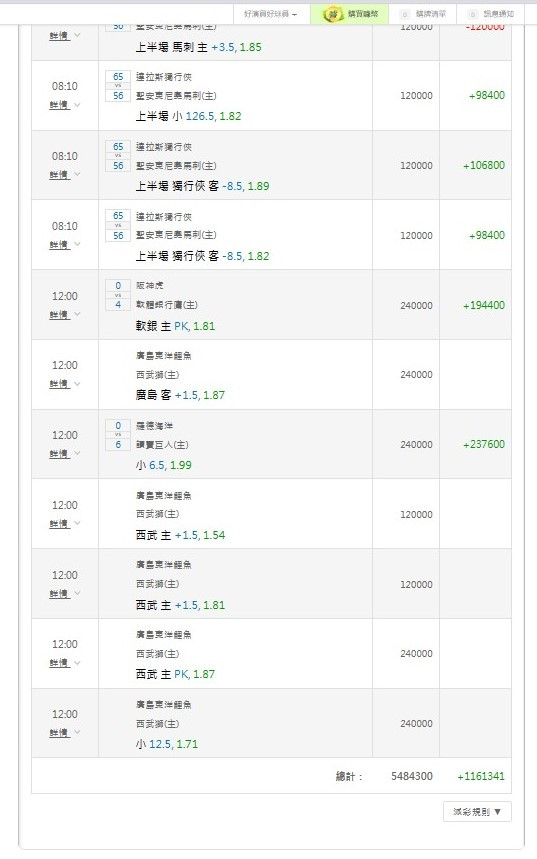The width and height of the screenshot is (537, 859).
Task: Open the 購買噱幣 tab
Action: pos(350,14)
